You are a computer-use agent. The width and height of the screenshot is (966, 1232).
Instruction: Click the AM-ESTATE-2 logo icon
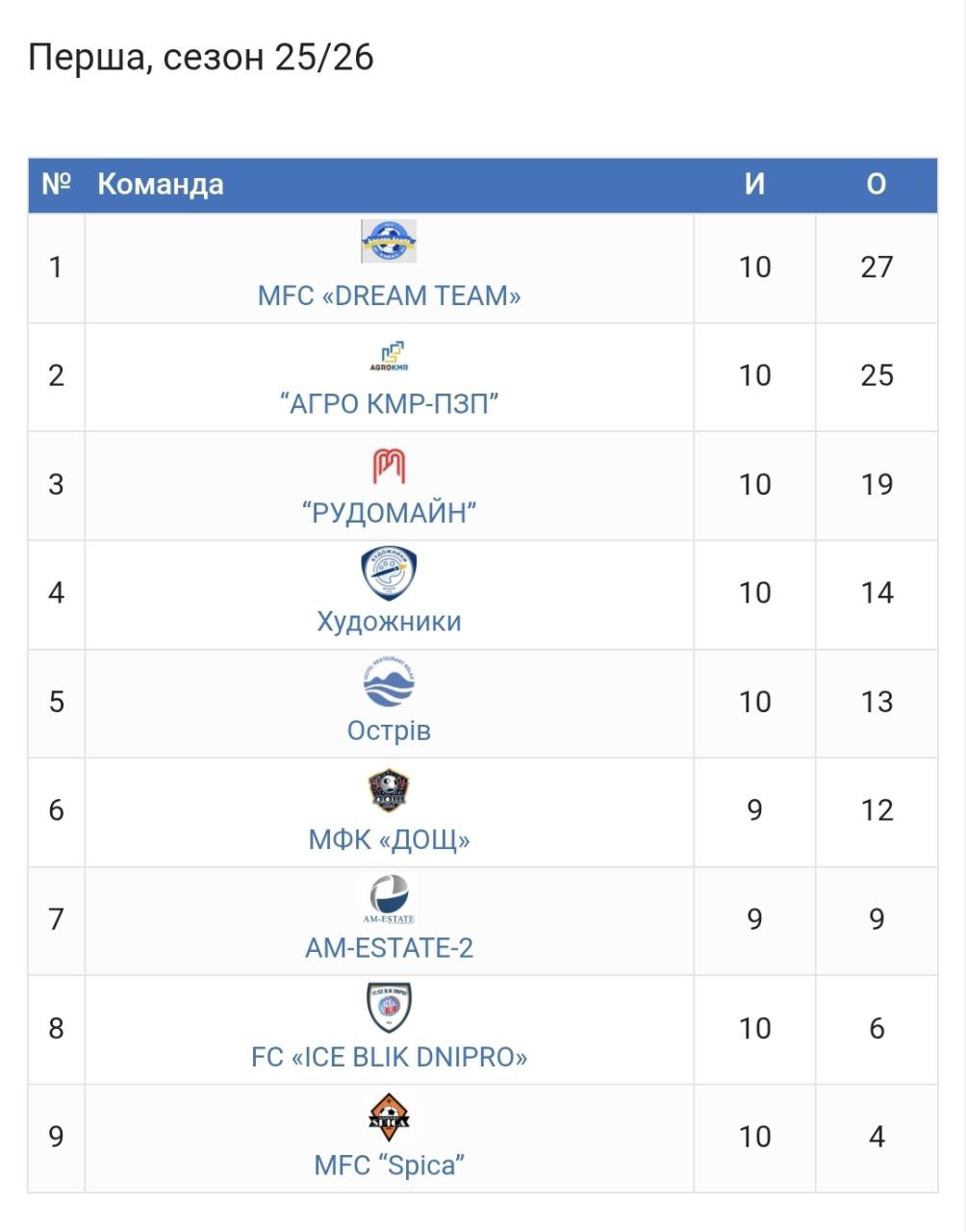coord(389,900)
